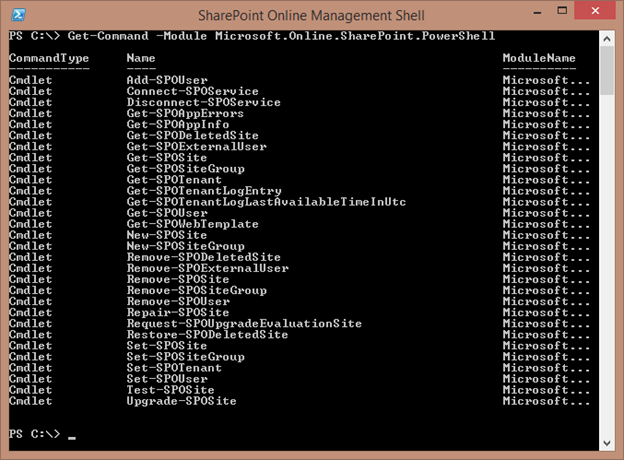Click the Get-SPOSite cmdlet name
The height and width of the screenshot is (460, 624).
point(167,158)
